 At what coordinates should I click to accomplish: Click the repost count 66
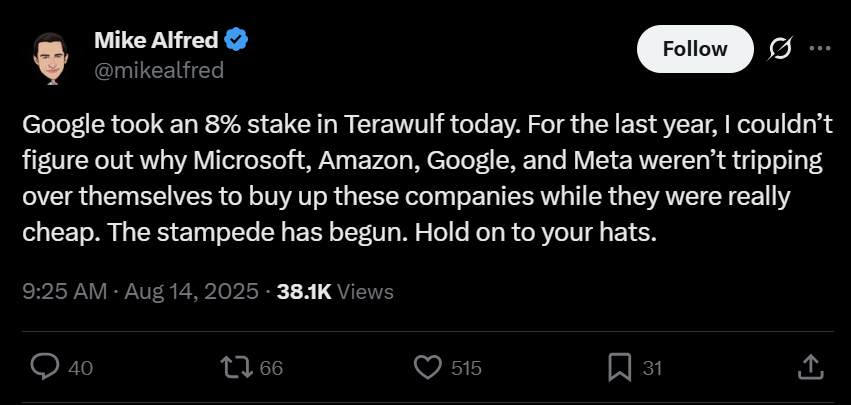(271, 368)
